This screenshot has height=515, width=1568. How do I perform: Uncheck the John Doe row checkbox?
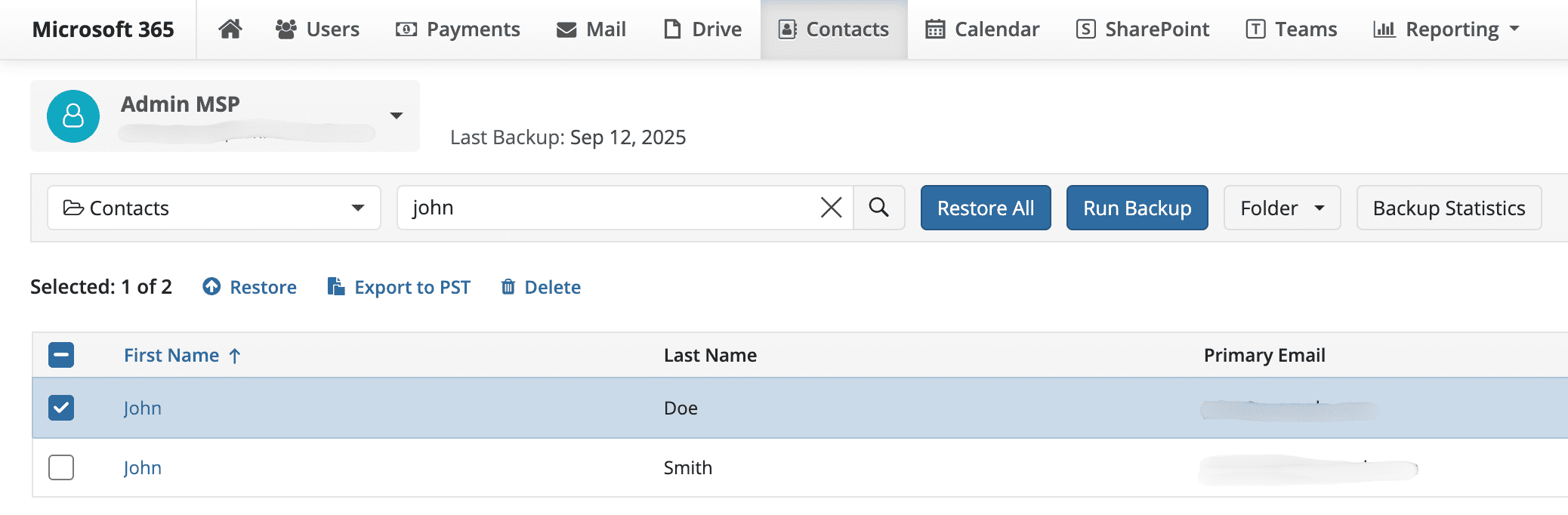coord(61,408)
